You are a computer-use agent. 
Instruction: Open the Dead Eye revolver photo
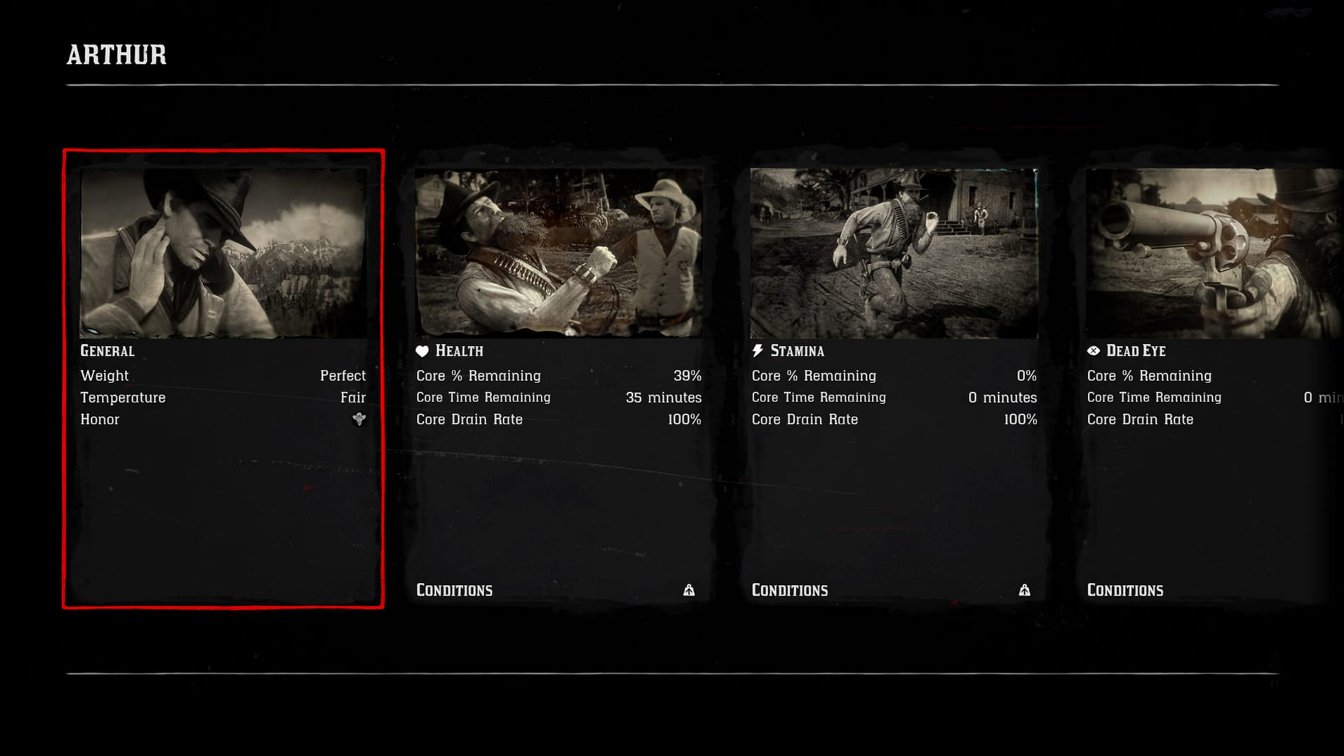pyautogui.click(x=1215, y=253)
